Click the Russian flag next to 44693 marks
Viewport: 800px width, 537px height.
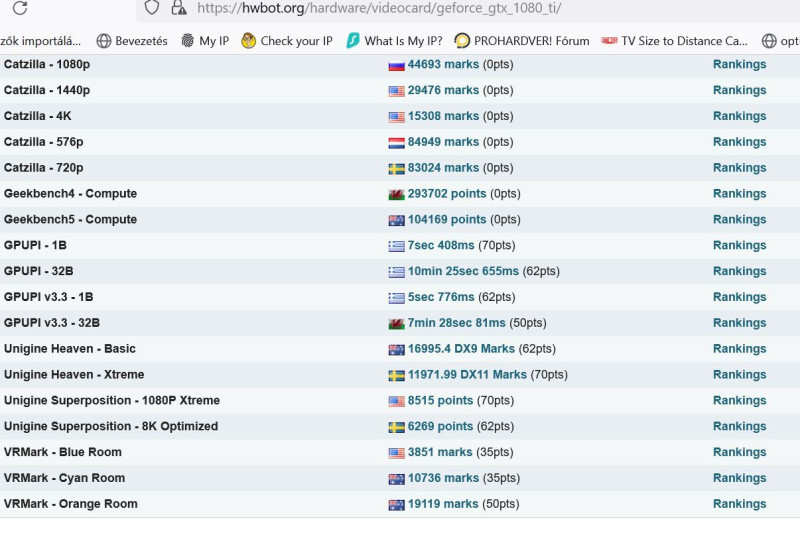[396, 65]
